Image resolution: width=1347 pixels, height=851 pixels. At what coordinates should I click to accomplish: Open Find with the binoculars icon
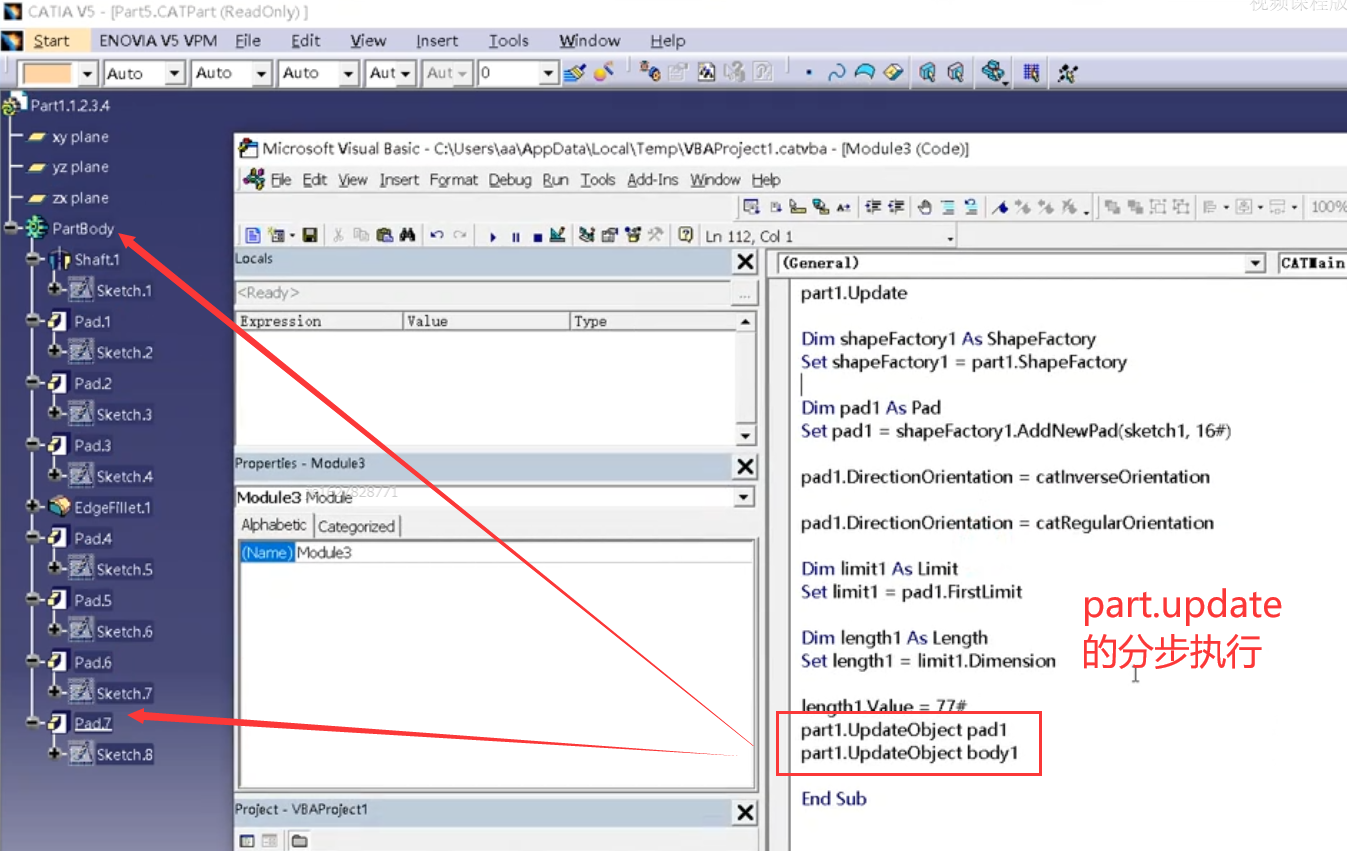tap(407, 235)
